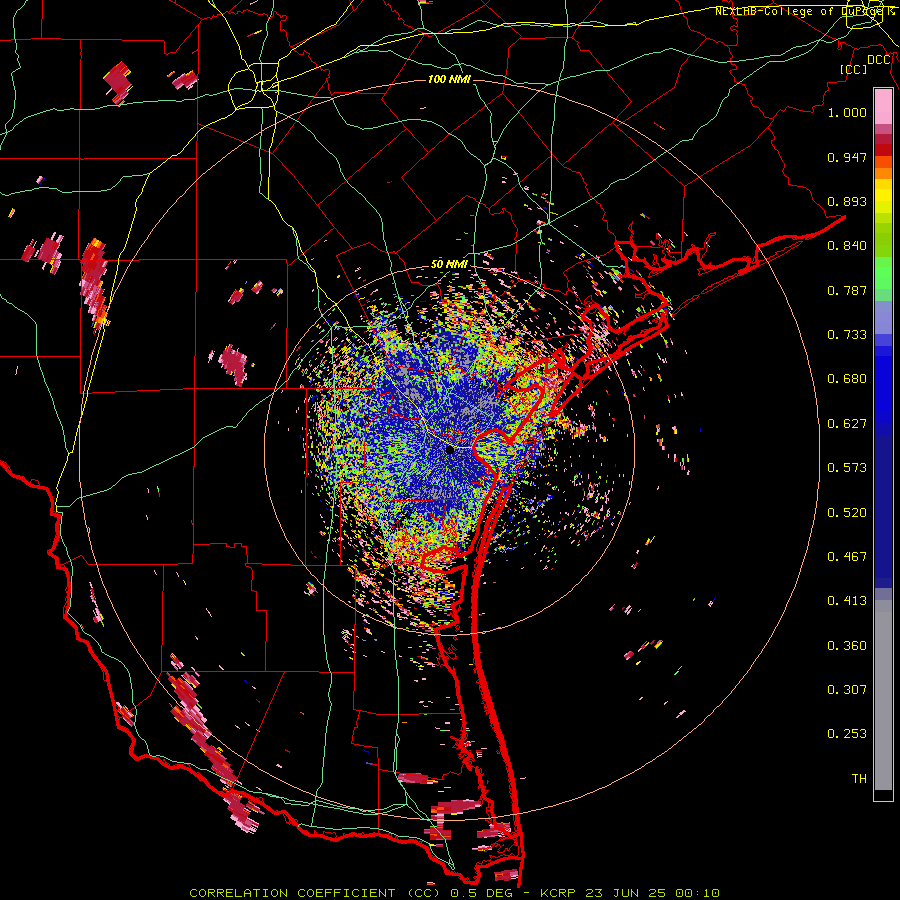
Task: Click the 0.467 scale value
Action: [x=847, y=557]
